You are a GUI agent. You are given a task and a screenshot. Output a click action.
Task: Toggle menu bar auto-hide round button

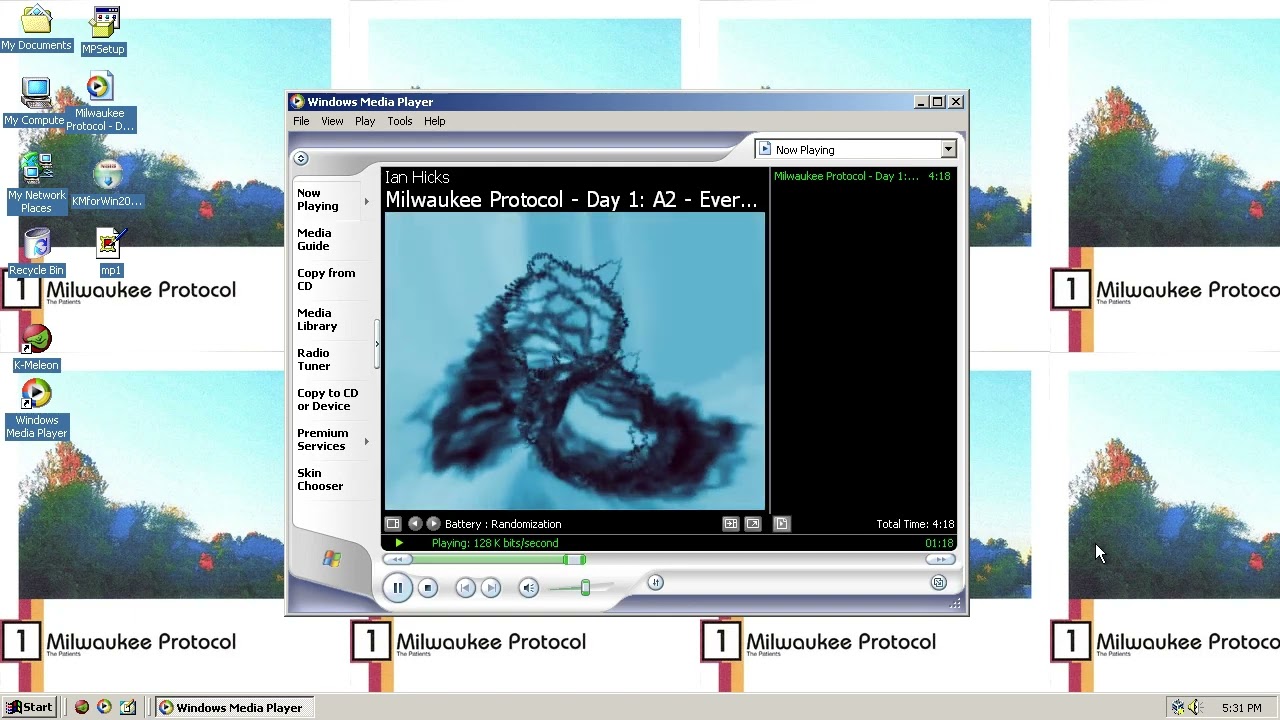pos(301,158)
